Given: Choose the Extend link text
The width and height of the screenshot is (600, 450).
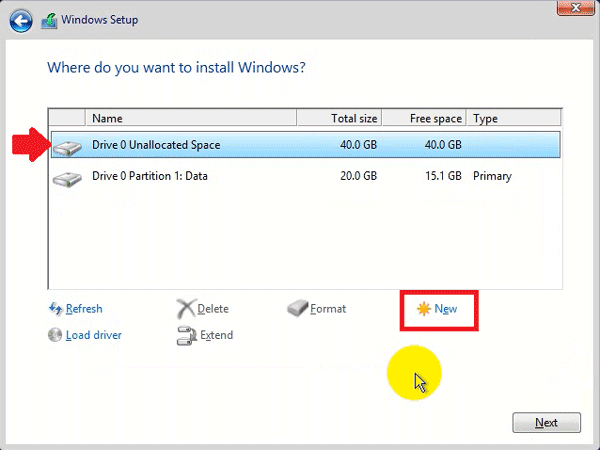Looking at the screenshot, I should [x=216, y=335].
